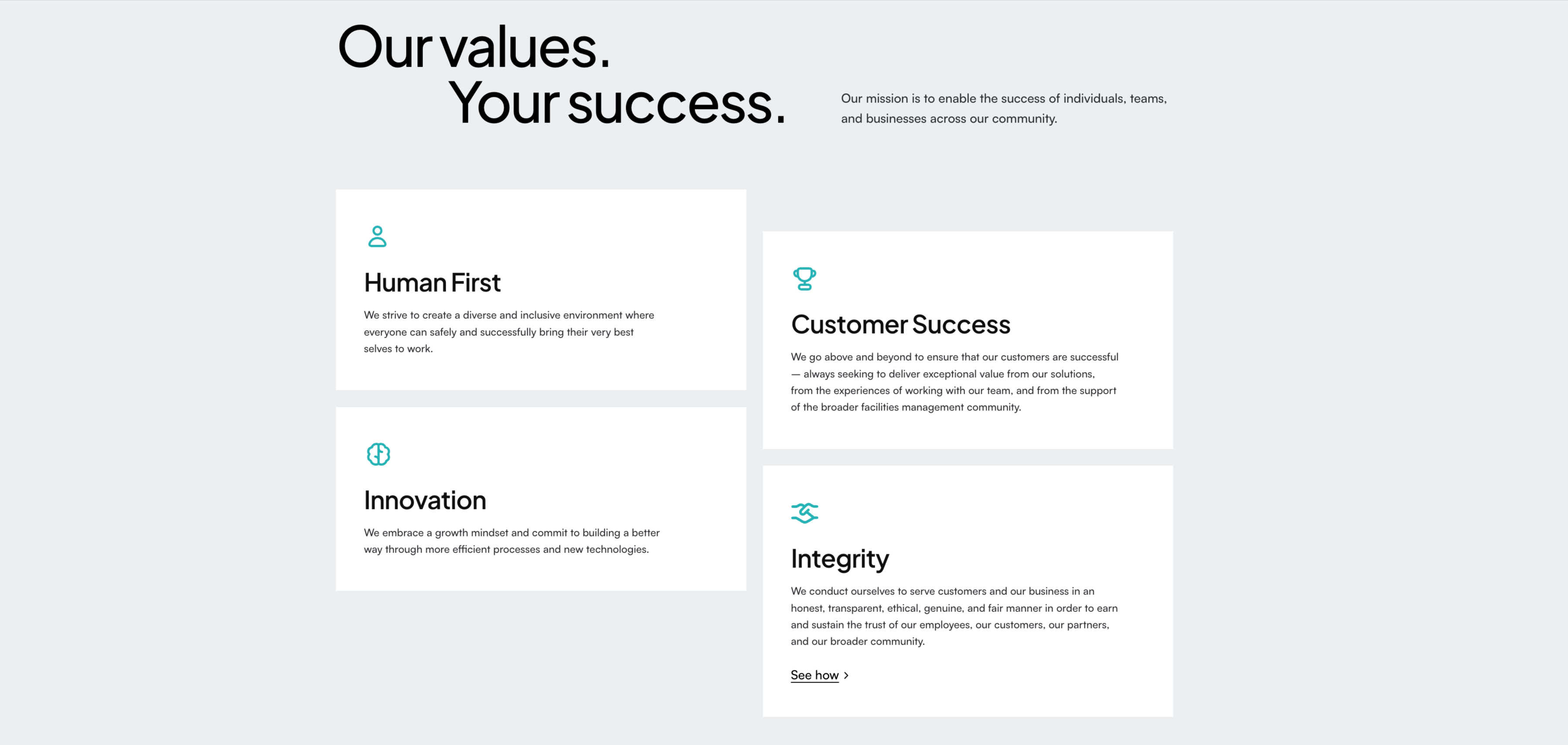Click the brain icon above Innovation
1568x745 pixels.
click(x=378, y=454)
